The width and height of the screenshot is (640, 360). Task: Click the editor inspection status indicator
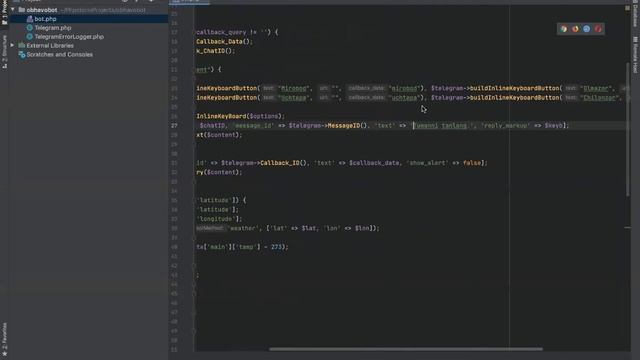click(627, 8)
